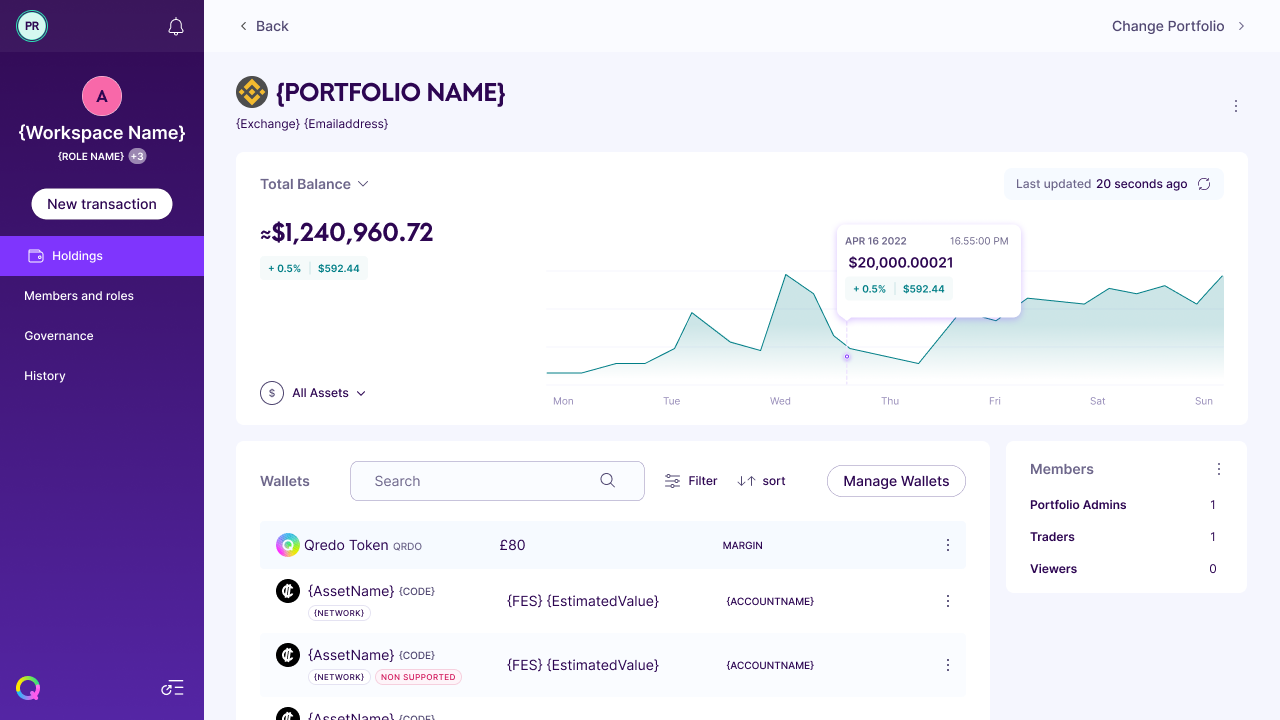Click the highlighted data point on chart
1280x720 pixels.
(847, 356)
